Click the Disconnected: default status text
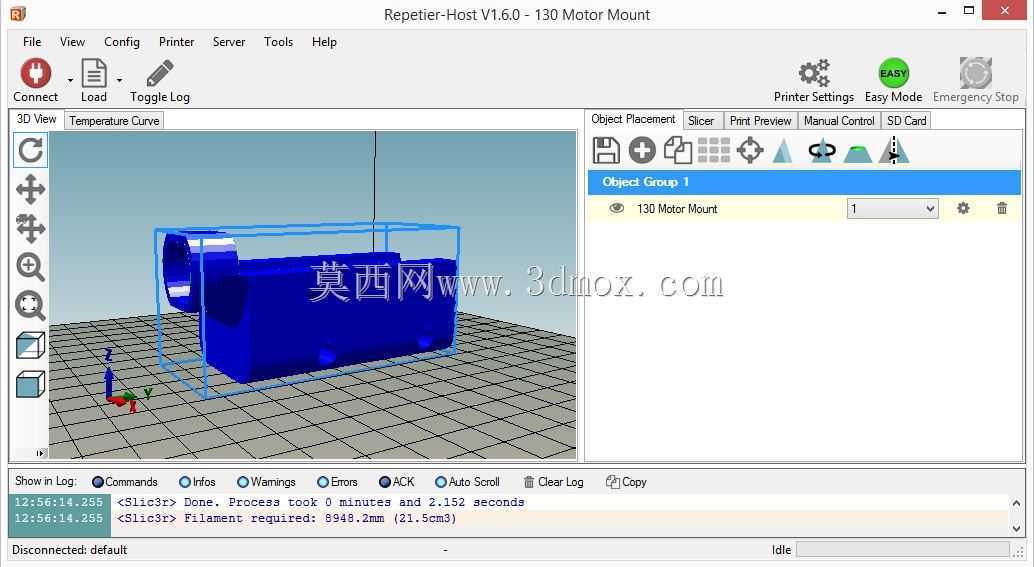 [69, 550]
